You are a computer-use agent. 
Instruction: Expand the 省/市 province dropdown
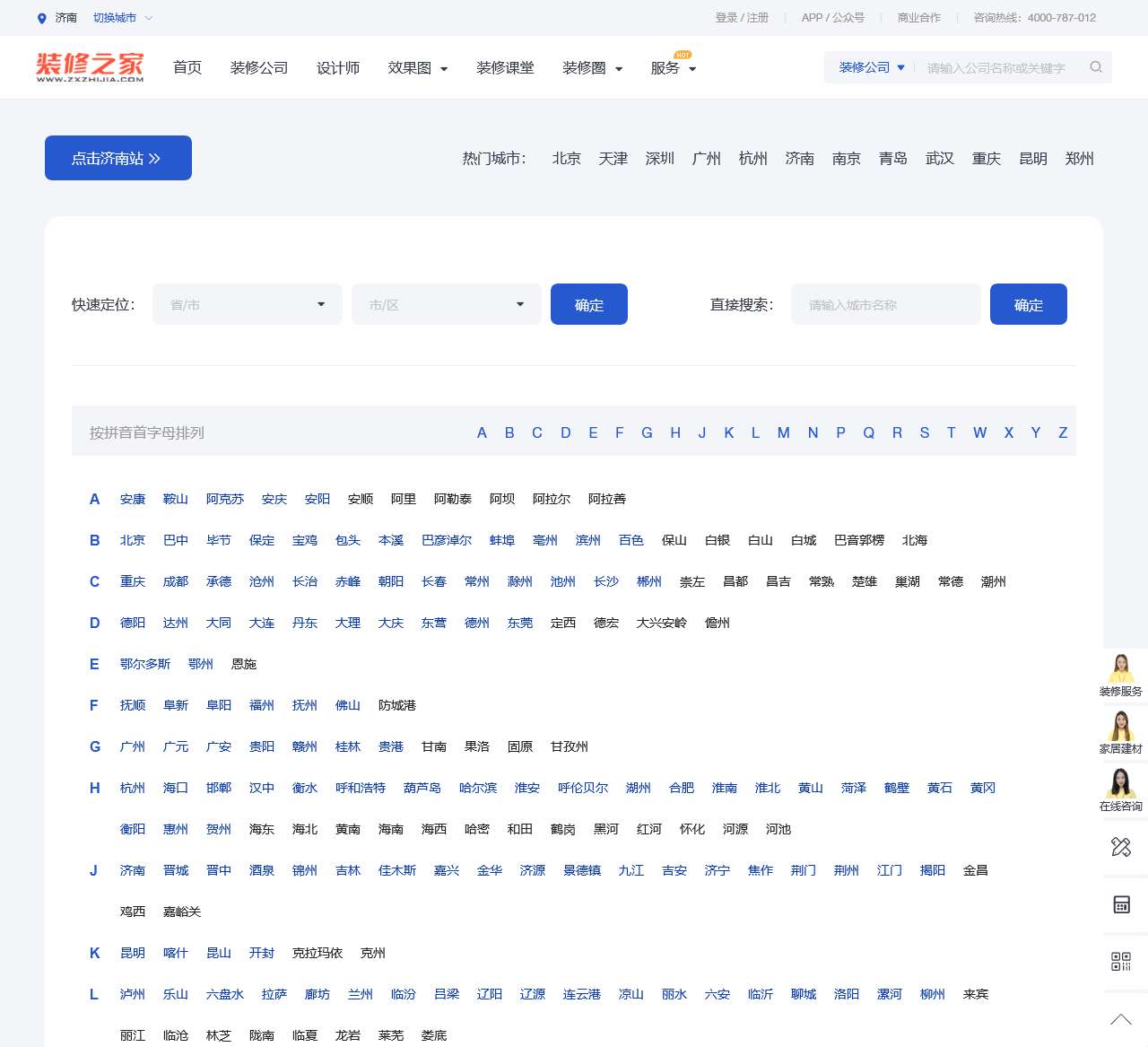click(248, 305)
